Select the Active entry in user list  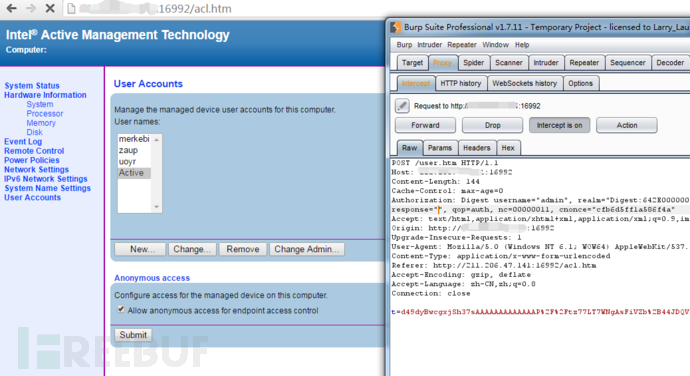tap(134, 173)
